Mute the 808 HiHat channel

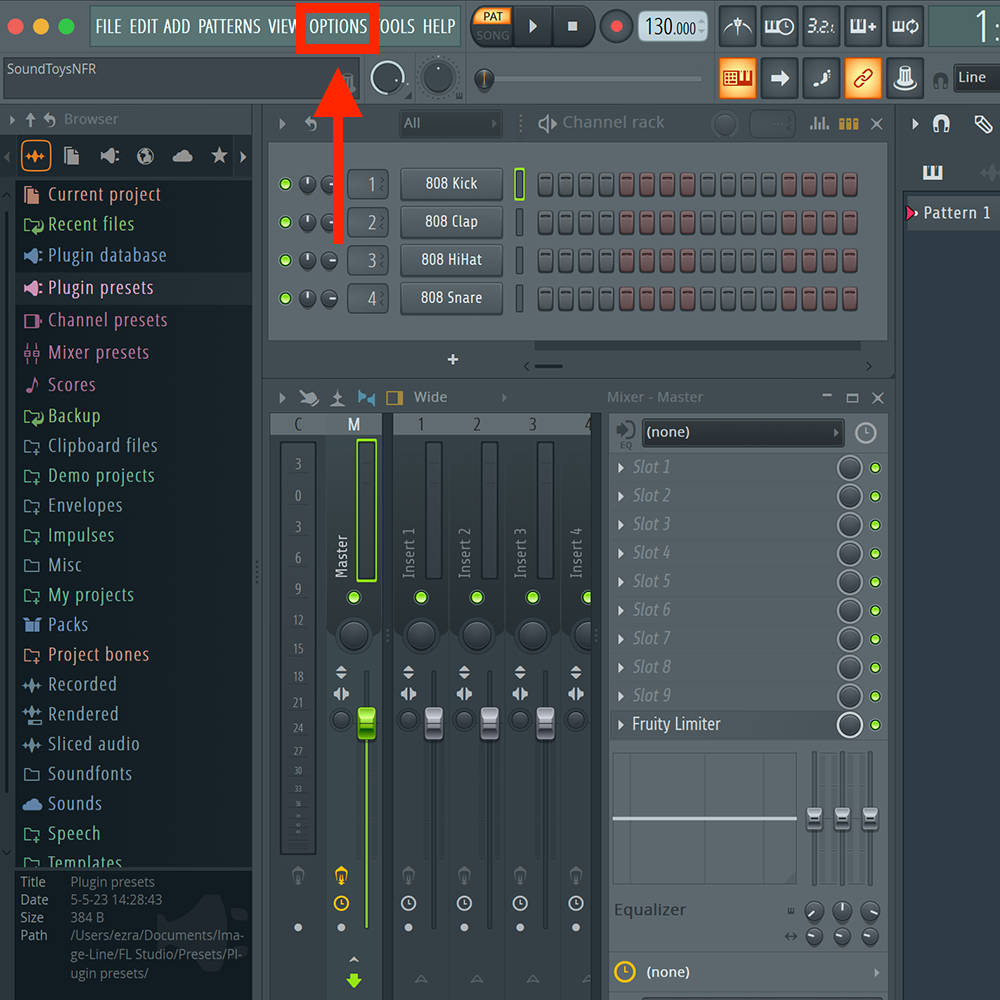[285, 260]
